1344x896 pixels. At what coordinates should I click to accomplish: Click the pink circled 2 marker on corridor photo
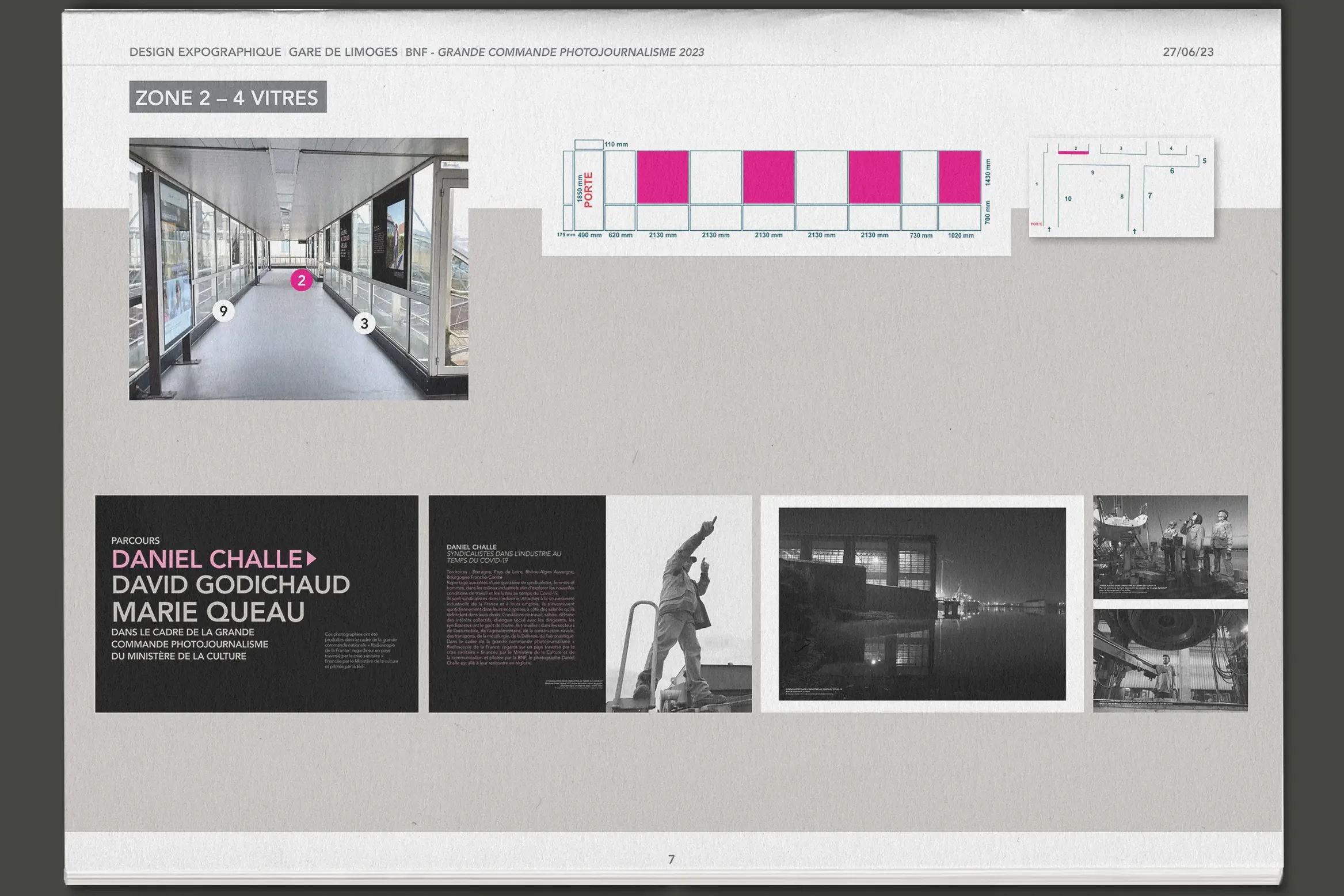click(x=301, y=280)
